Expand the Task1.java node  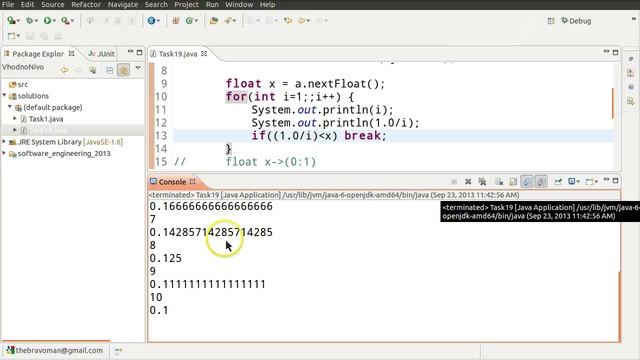coord(15,118)
